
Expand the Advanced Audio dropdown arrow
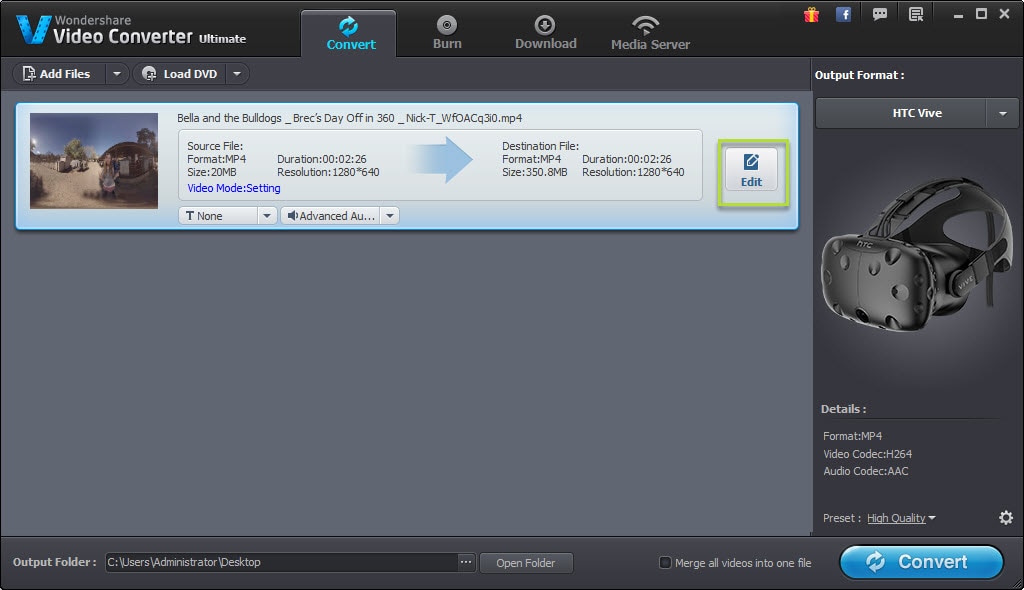pos(389,216)
